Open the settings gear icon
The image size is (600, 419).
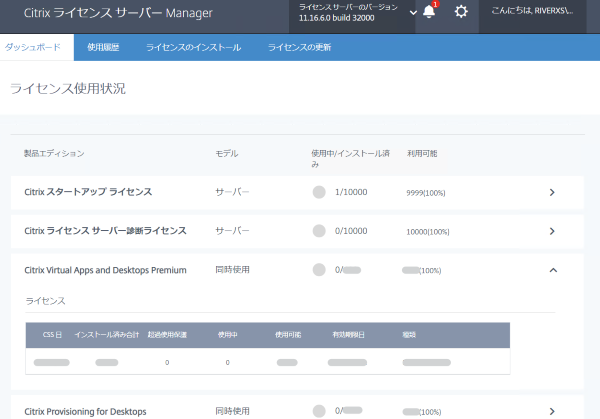(x=461, y=11)
